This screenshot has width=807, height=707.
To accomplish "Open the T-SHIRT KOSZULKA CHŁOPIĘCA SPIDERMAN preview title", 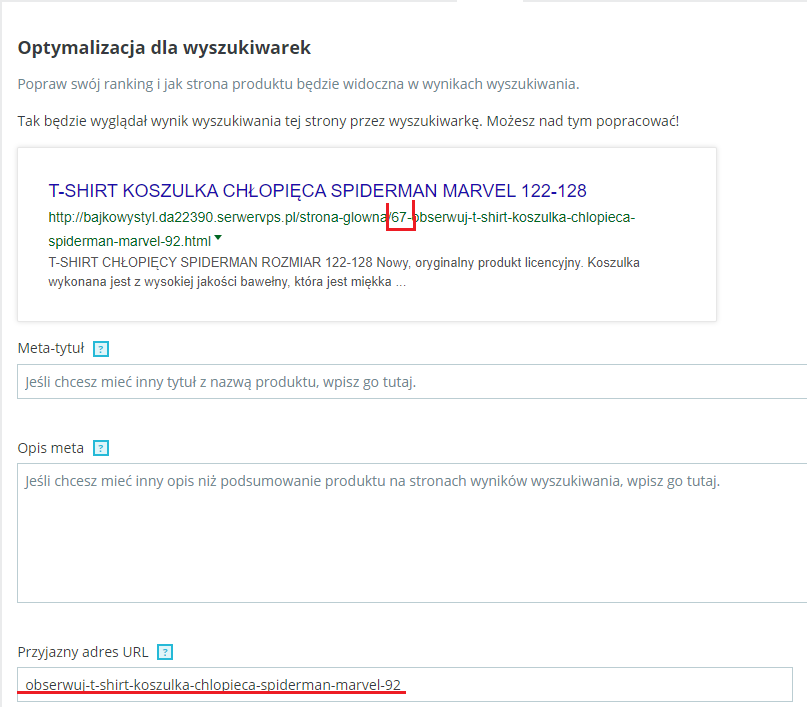I will coord(317,191).
